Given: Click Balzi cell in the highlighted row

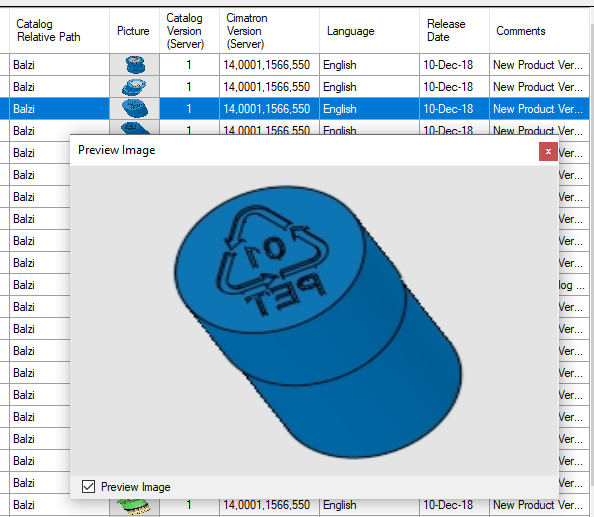Looking at the screenshot, I should point(59,109).
